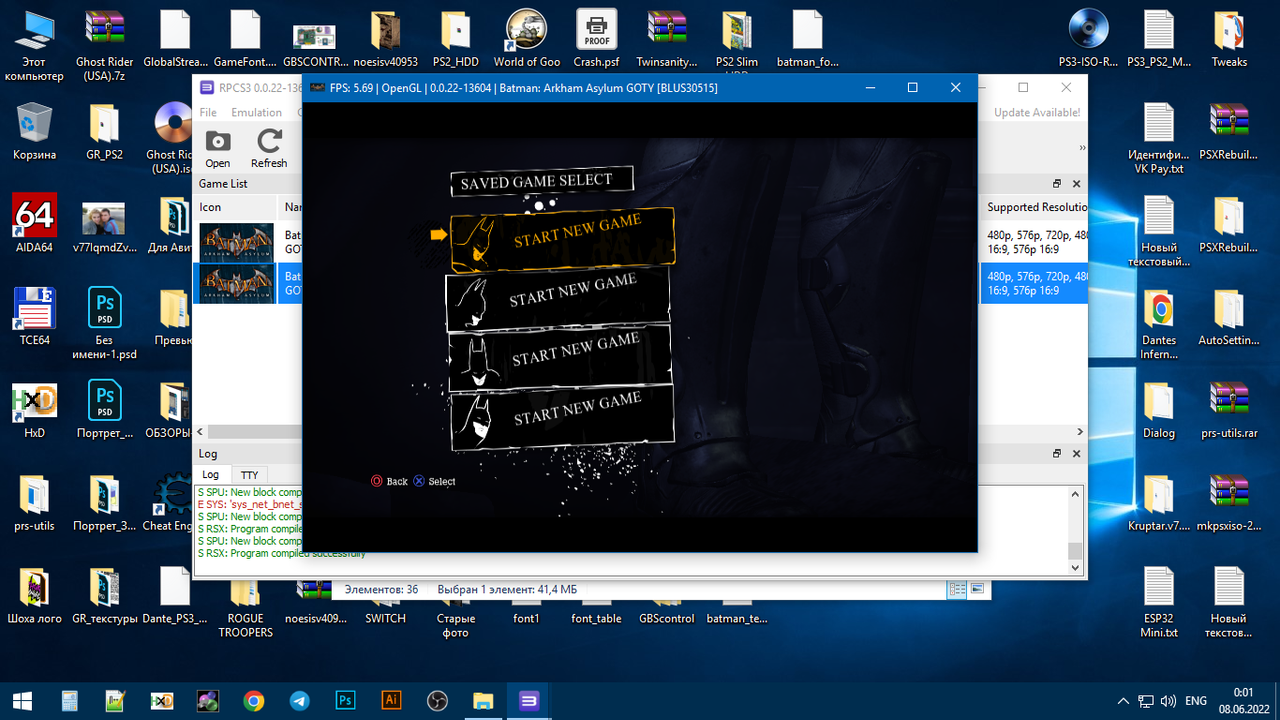Open HxD from the taskbar

click(x=161, y=701)
